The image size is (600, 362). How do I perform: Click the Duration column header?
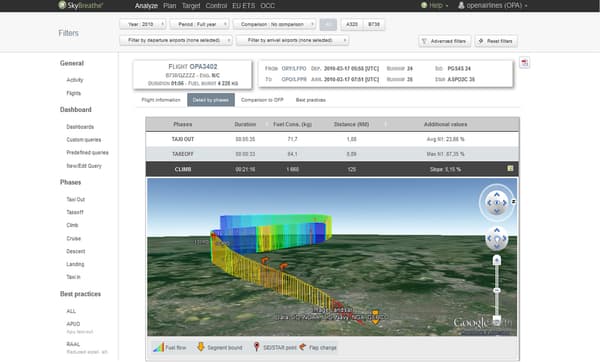click(x=245, y=124)
